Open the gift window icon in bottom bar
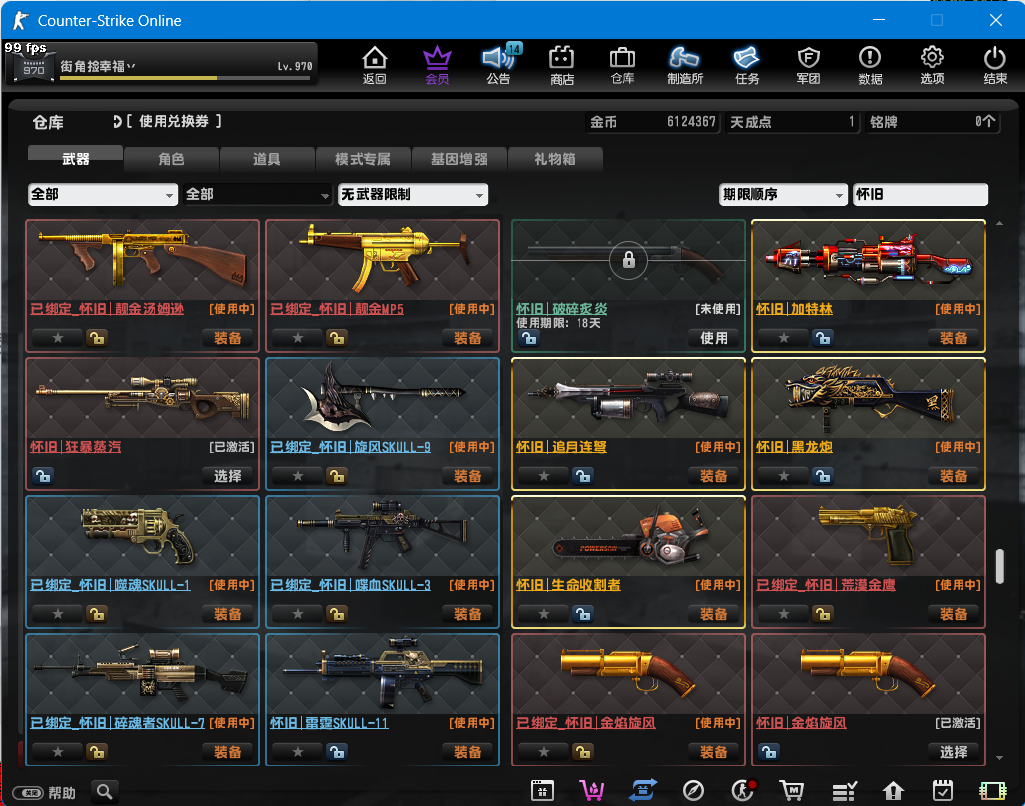The width and height of the screenshot is (1025, 806). pos(542,790)
